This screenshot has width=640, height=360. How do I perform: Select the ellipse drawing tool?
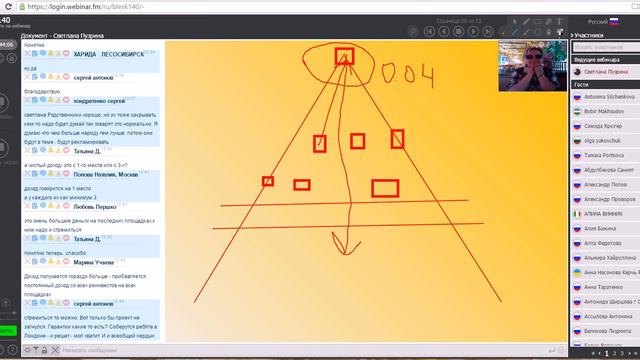click(537, 32)
